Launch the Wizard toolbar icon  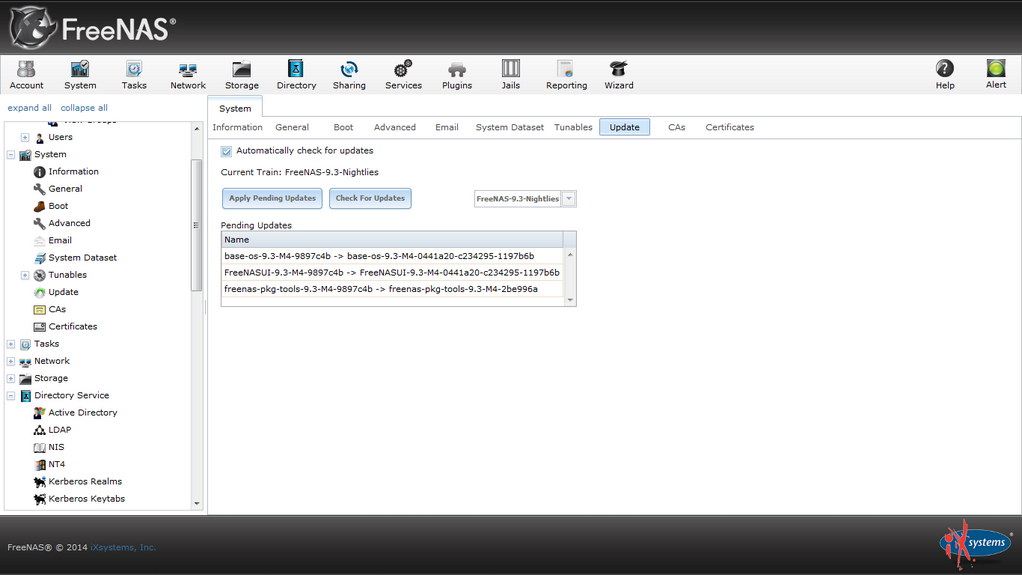tap(619, 74)
